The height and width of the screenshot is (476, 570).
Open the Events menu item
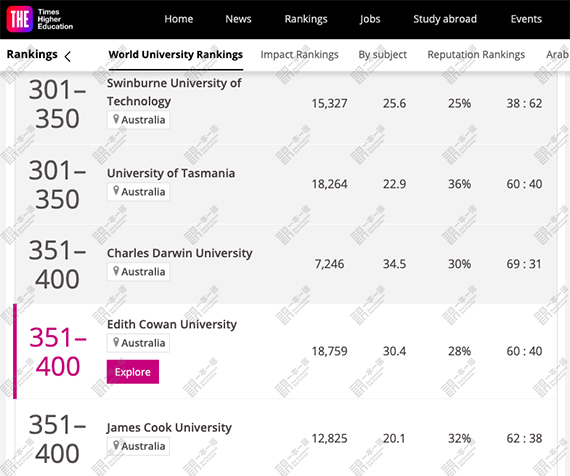point(526,19)
